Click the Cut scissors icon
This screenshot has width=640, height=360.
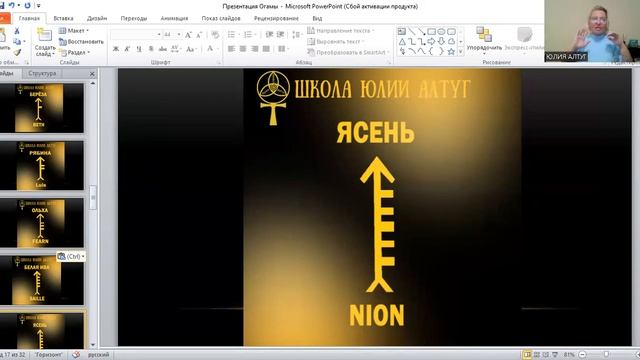17,31
